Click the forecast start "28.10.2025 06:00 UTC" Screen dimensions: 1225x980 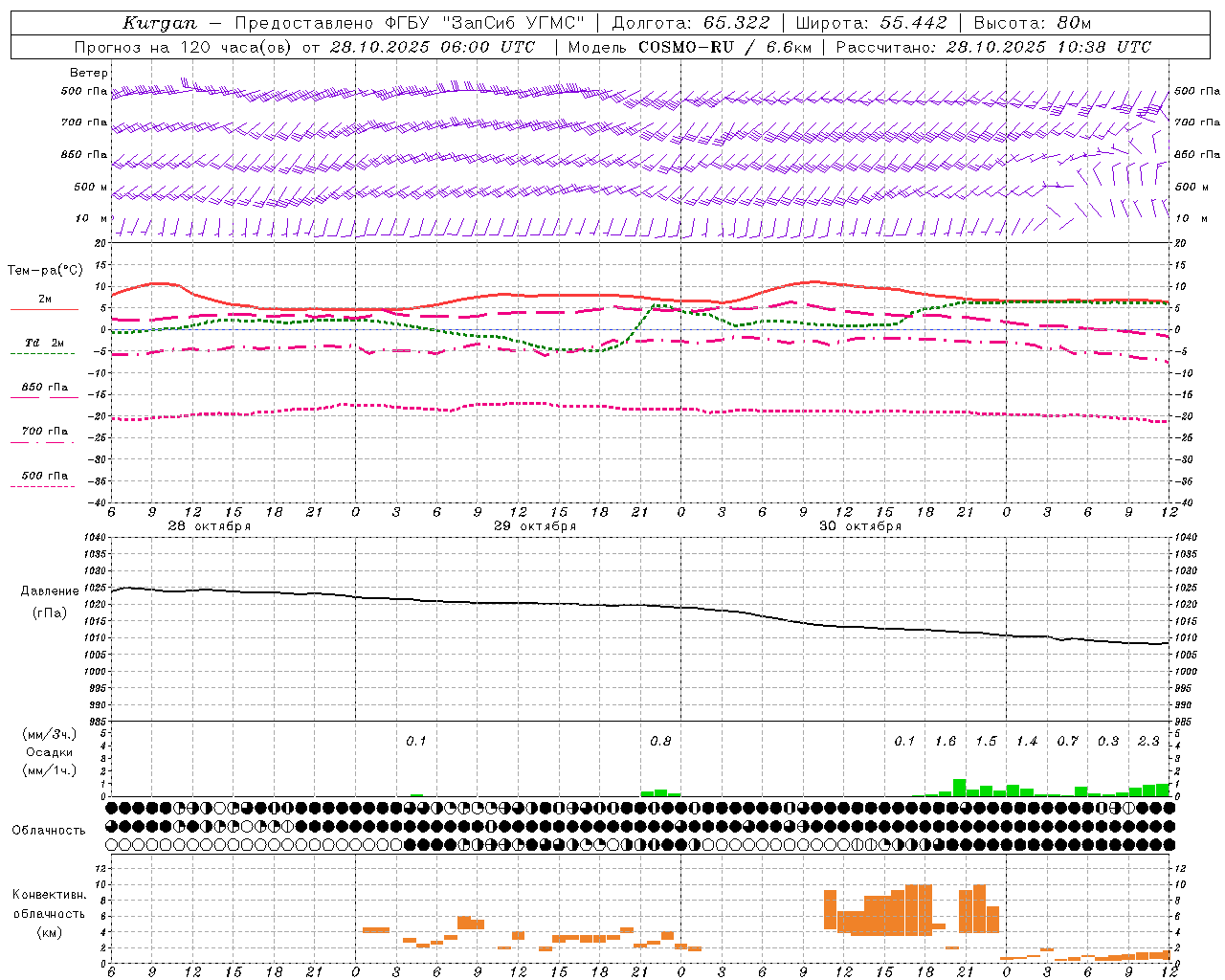[x=433, y=47]
